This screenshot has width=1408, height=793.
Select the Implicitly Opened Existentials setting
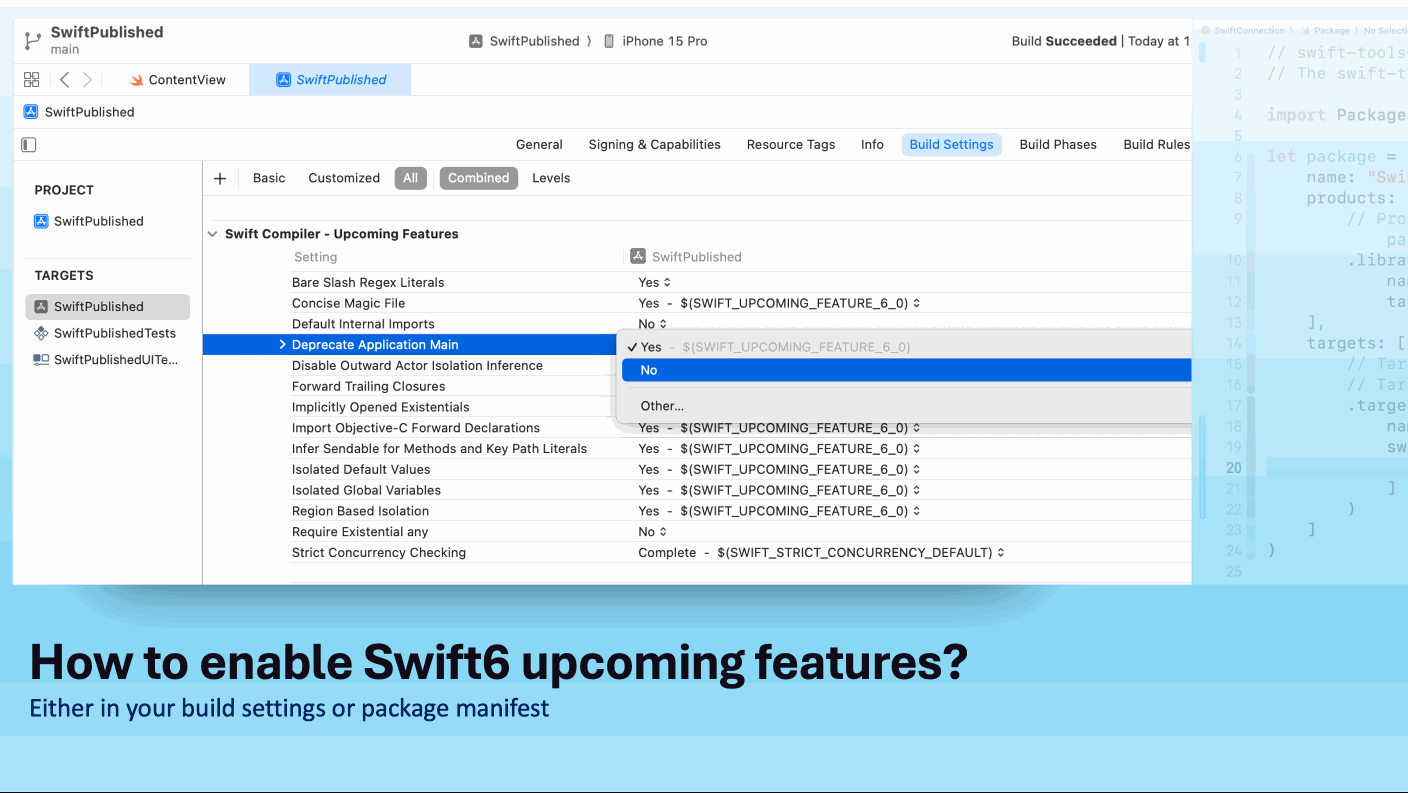380,407
